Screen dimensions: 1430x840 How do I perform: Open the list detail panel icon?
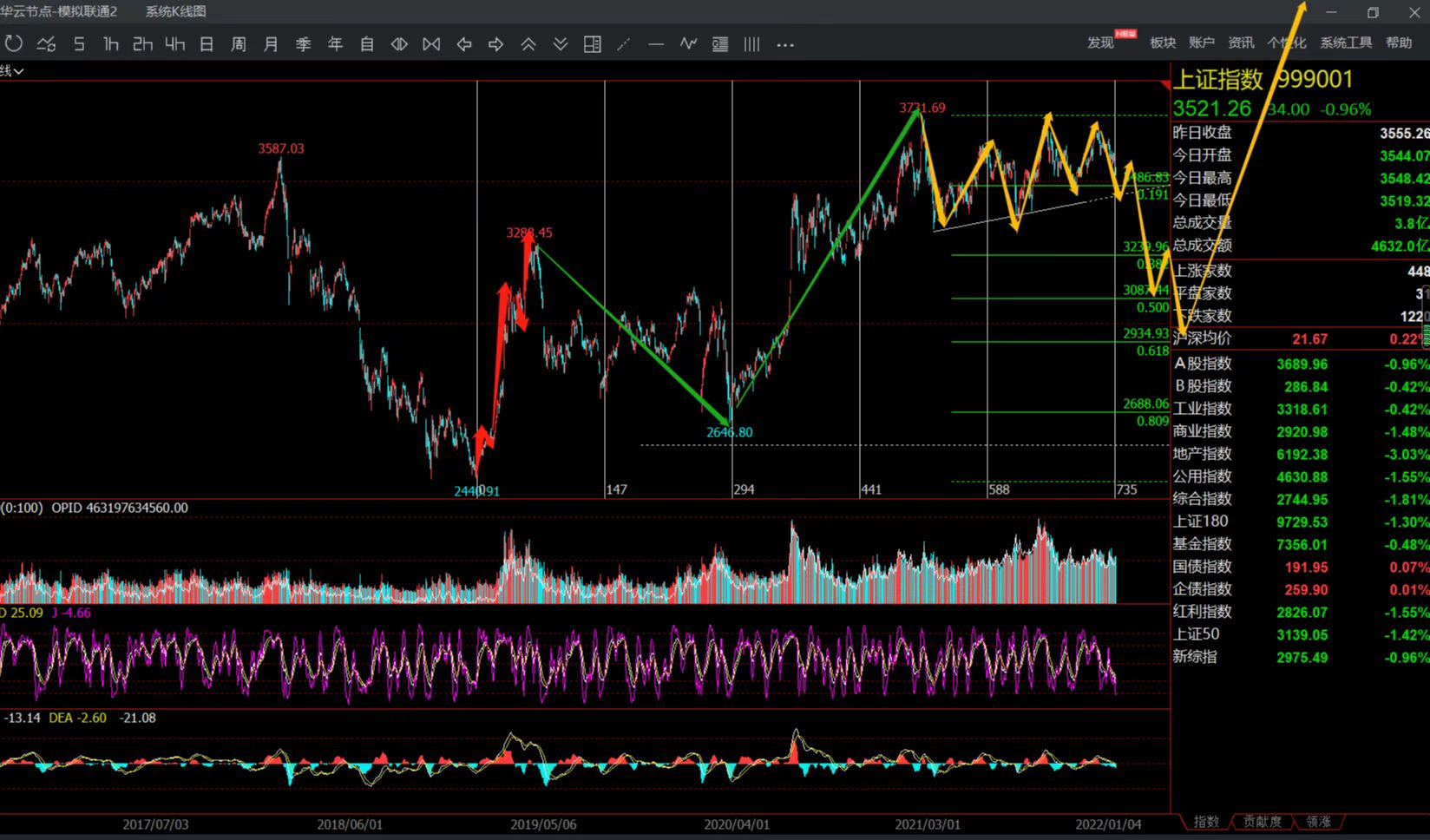pyautogui.click(x=720, y=44)
